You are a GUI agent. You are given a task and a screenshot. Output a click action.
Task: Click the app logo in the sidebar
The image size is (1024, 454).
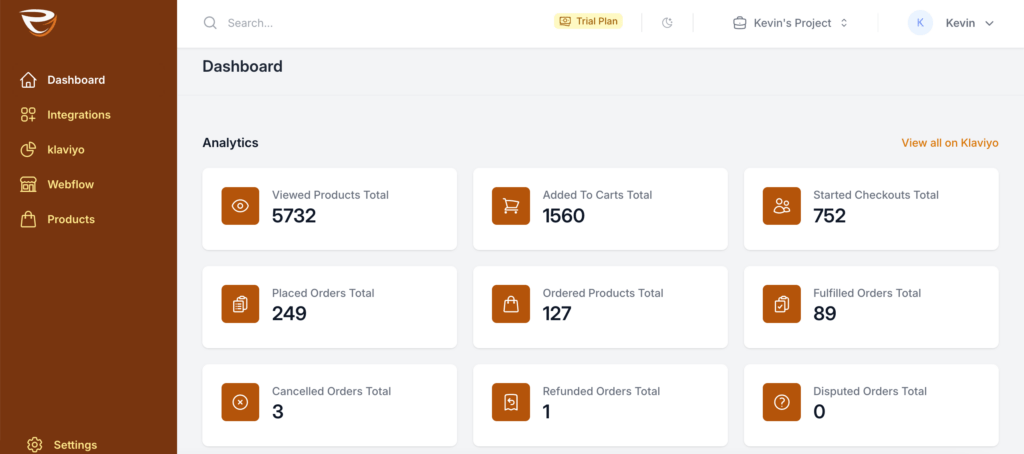pos(38,23)
